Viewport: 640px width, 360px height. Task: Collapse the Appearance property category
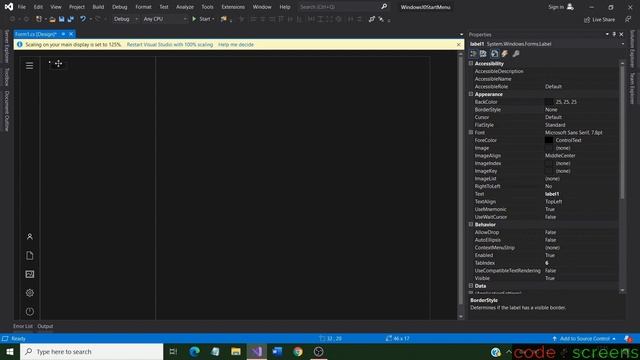click(471, 94)
